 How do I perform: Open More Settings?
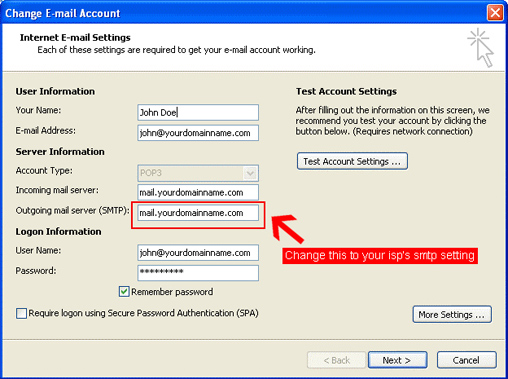452,314
